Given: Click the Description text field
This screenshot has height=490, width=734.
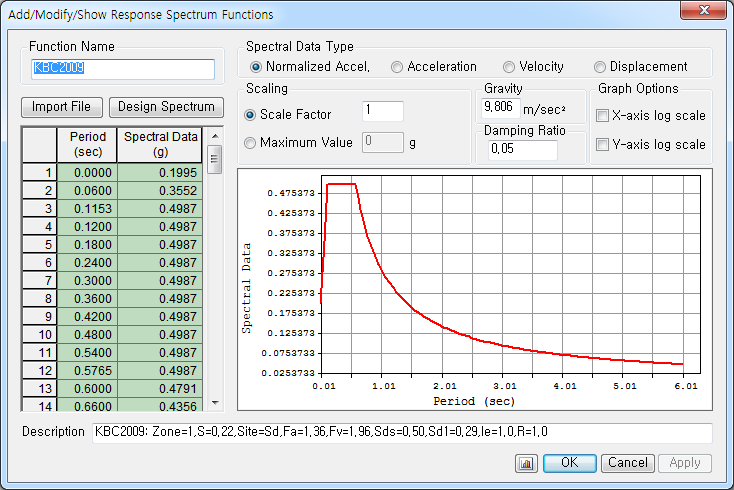Looking at the screenshot, I should 402,432.
